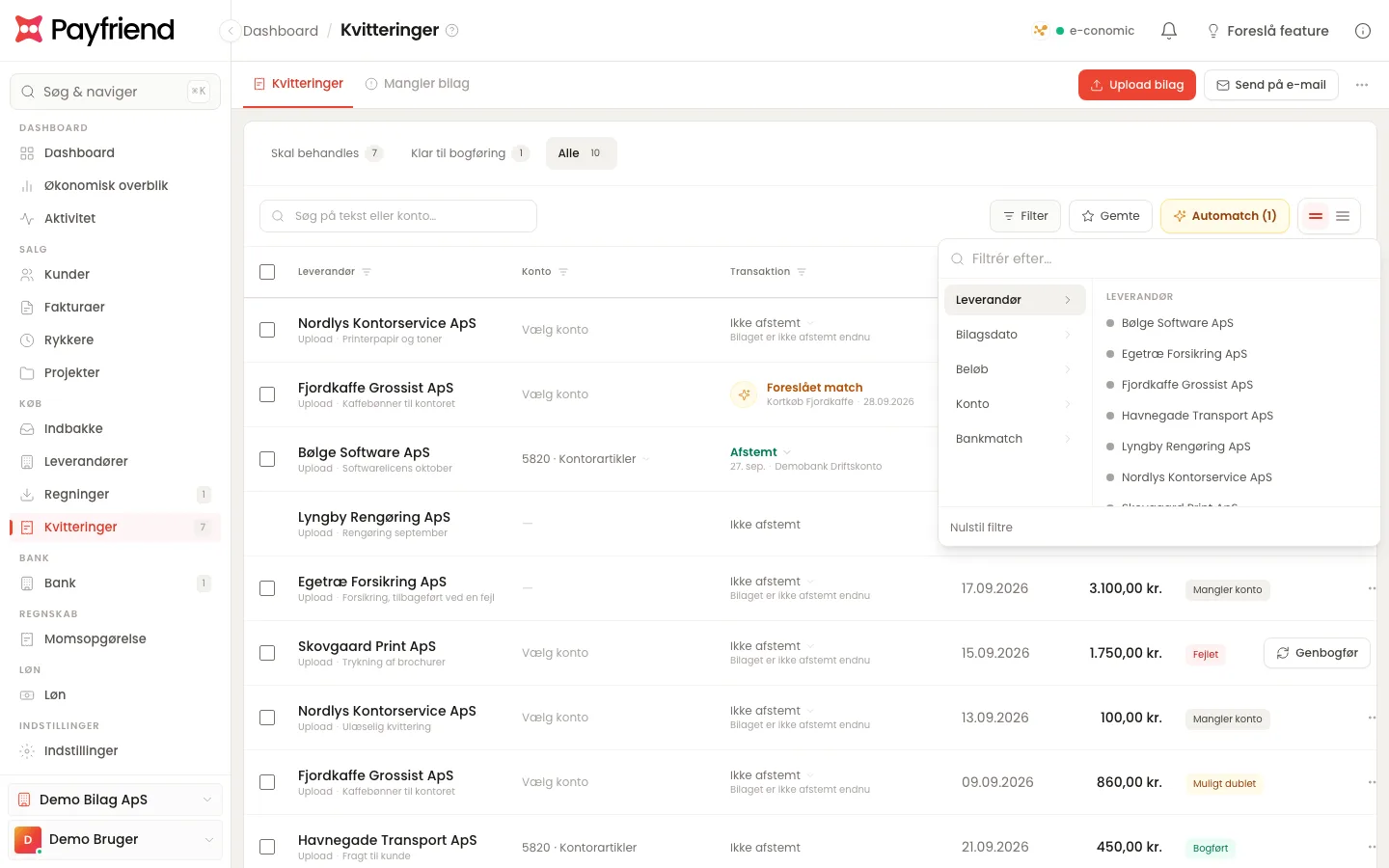The width and height of the screenshot is (1389, 868).
Task: Check the Bølge Software ApS row checkbox
Action: tap(267, 459)
